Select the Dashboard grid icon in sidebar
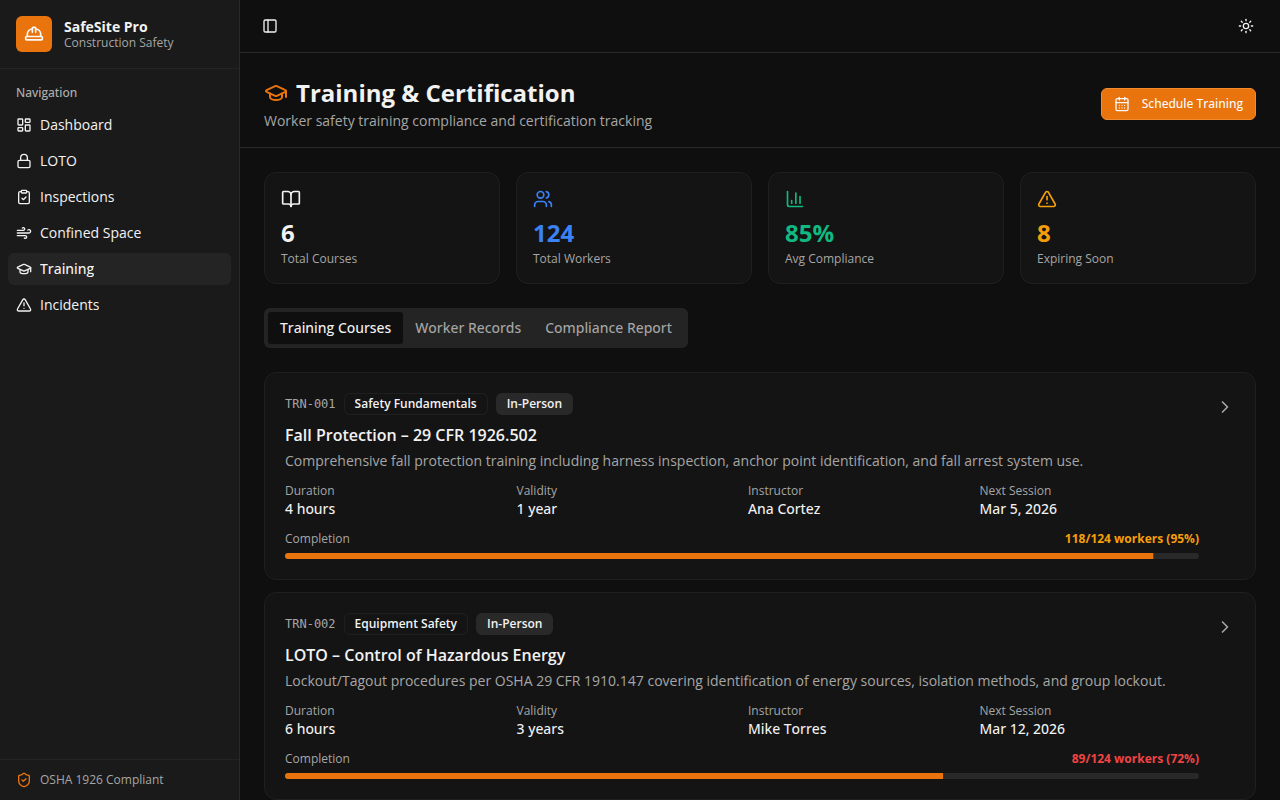Screen dimensions: 1280x800 (x=23, y=124)
